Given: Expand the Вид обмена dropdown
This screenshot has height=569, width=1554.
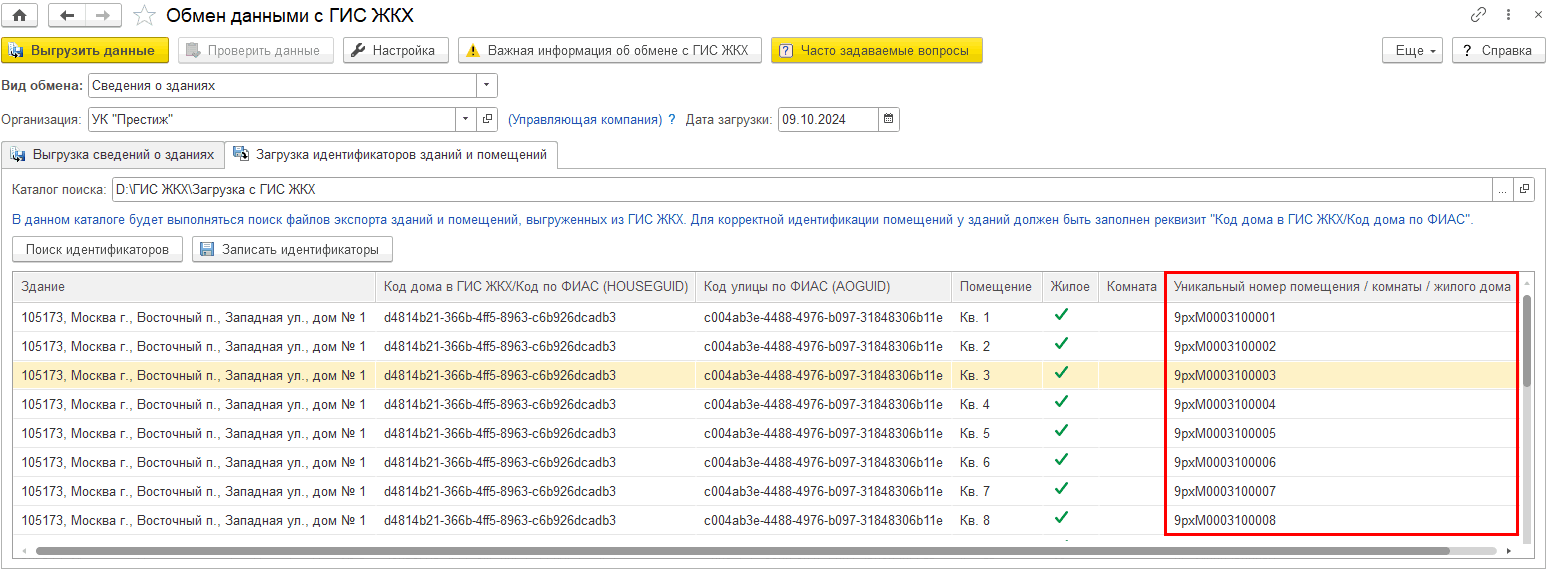Looking at the screenshot, I should pyautogui.click(x=486, y=85).
